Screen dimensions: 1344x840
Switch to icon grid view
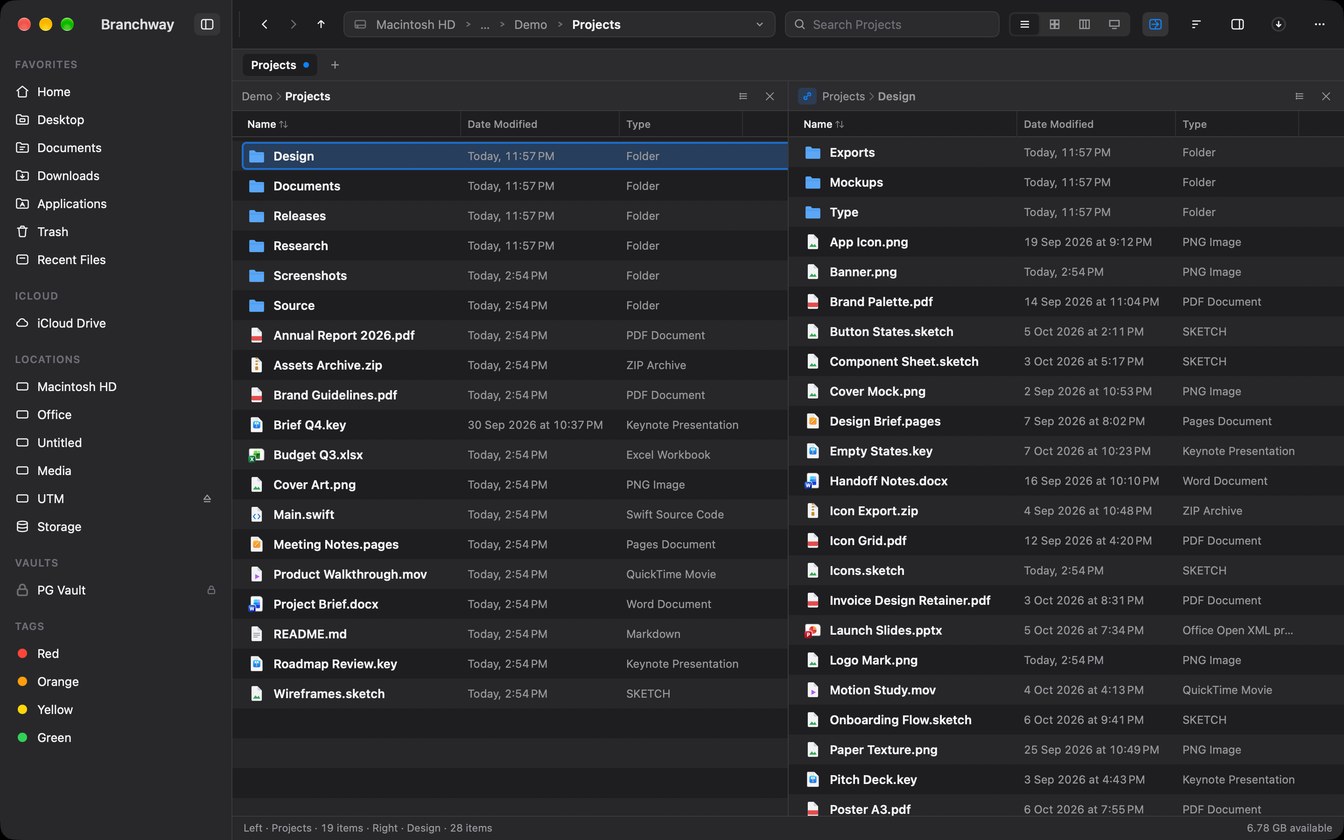pos(1054,24)
